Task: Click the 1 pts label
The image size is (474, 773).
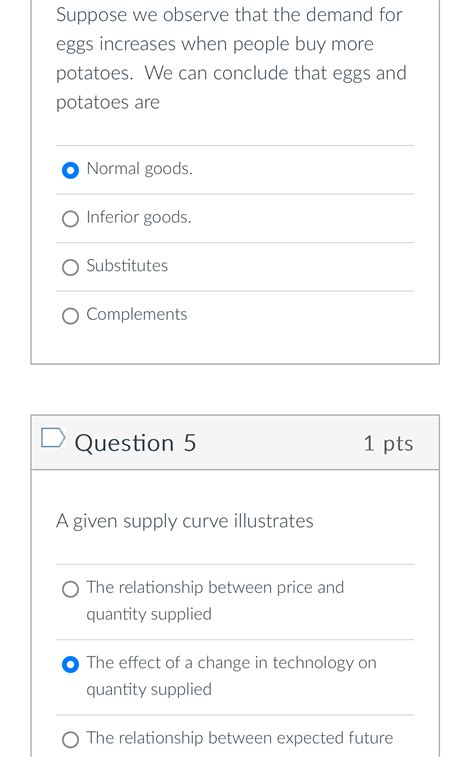Action: coord(388,443)
